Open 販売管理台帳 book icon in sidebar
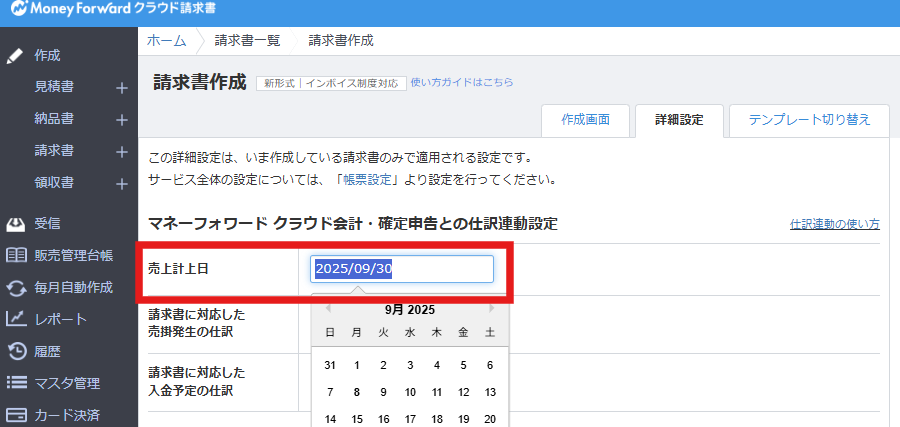This screenshot has width=900, height=427. click(x=16, y=255)
